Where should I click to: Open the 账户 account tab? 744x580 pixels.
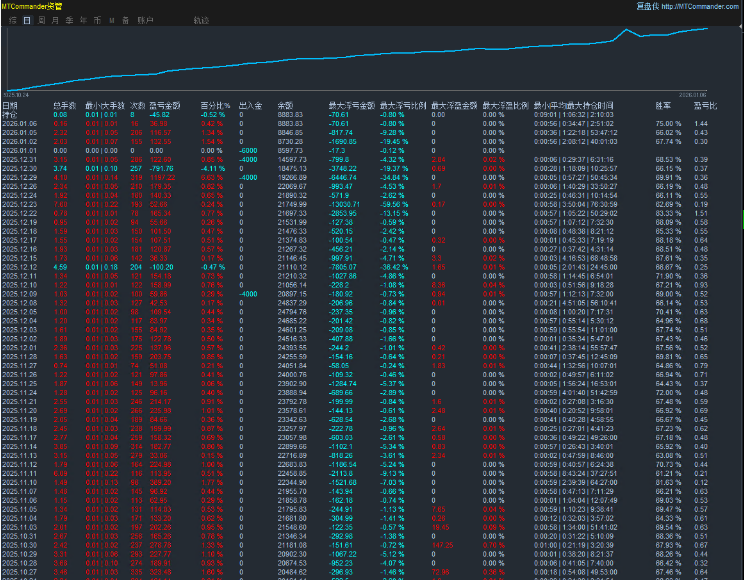tap(145, 20)
